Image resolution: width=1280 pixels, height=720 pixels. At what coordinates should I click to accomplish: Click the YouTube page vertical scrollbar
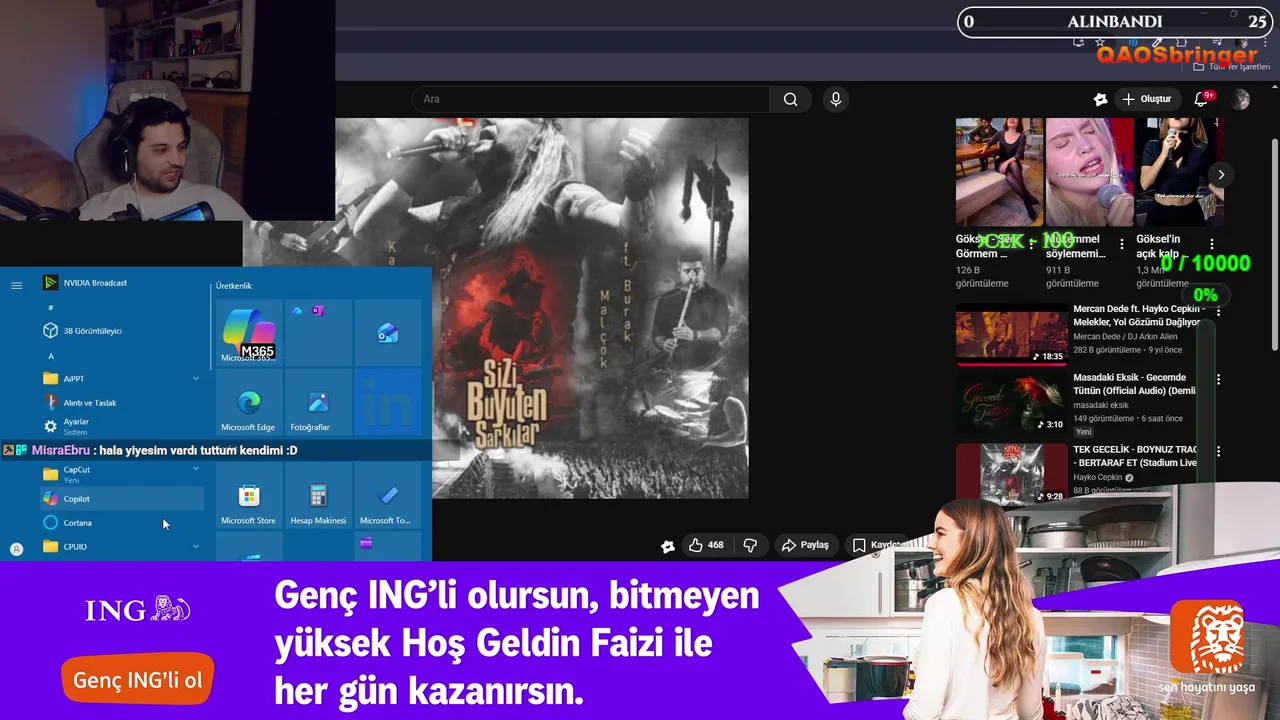(x=1274, y=243)
